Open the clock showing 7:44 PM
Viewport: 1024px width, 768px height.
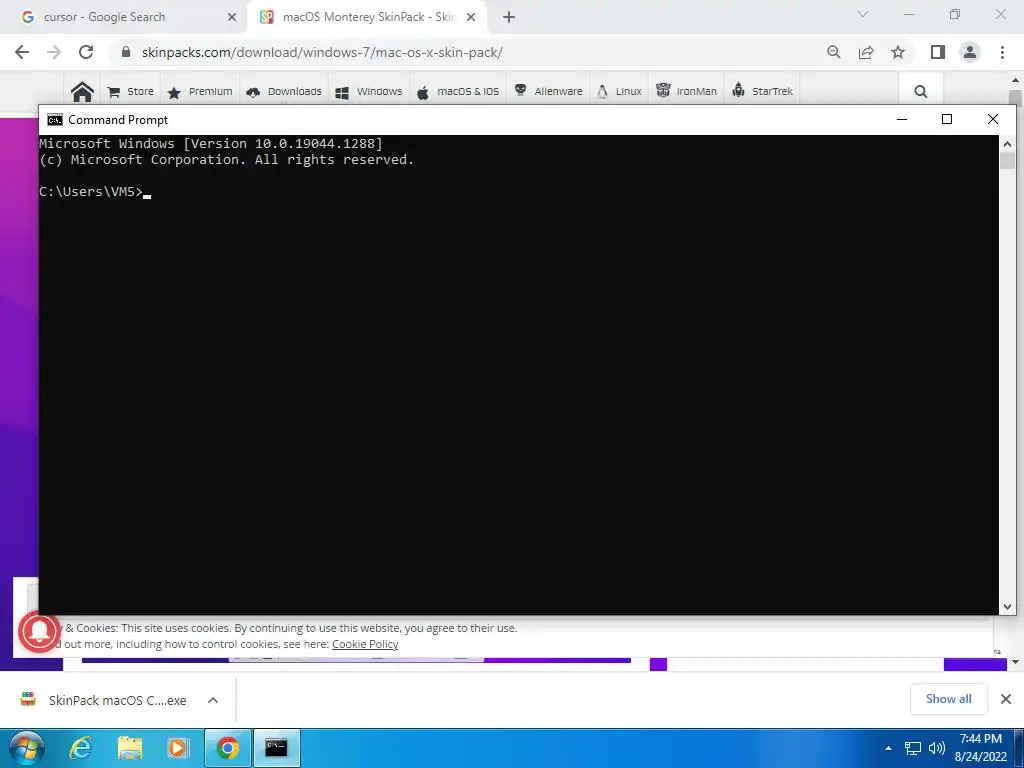pyautogui.click(x=980, y=748)
